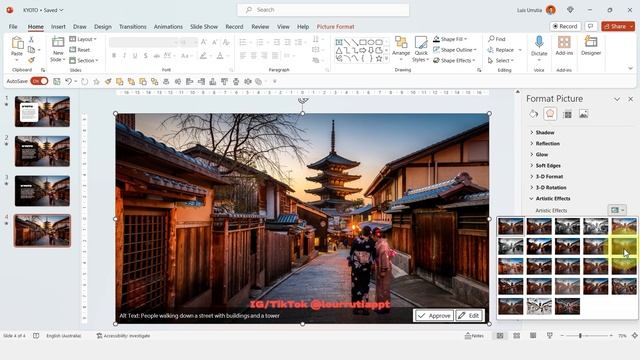Image resolution: width=640 pixels, height=360 pixels.
Task: Switch to the Picture Format tab
Action: point(336,27)
